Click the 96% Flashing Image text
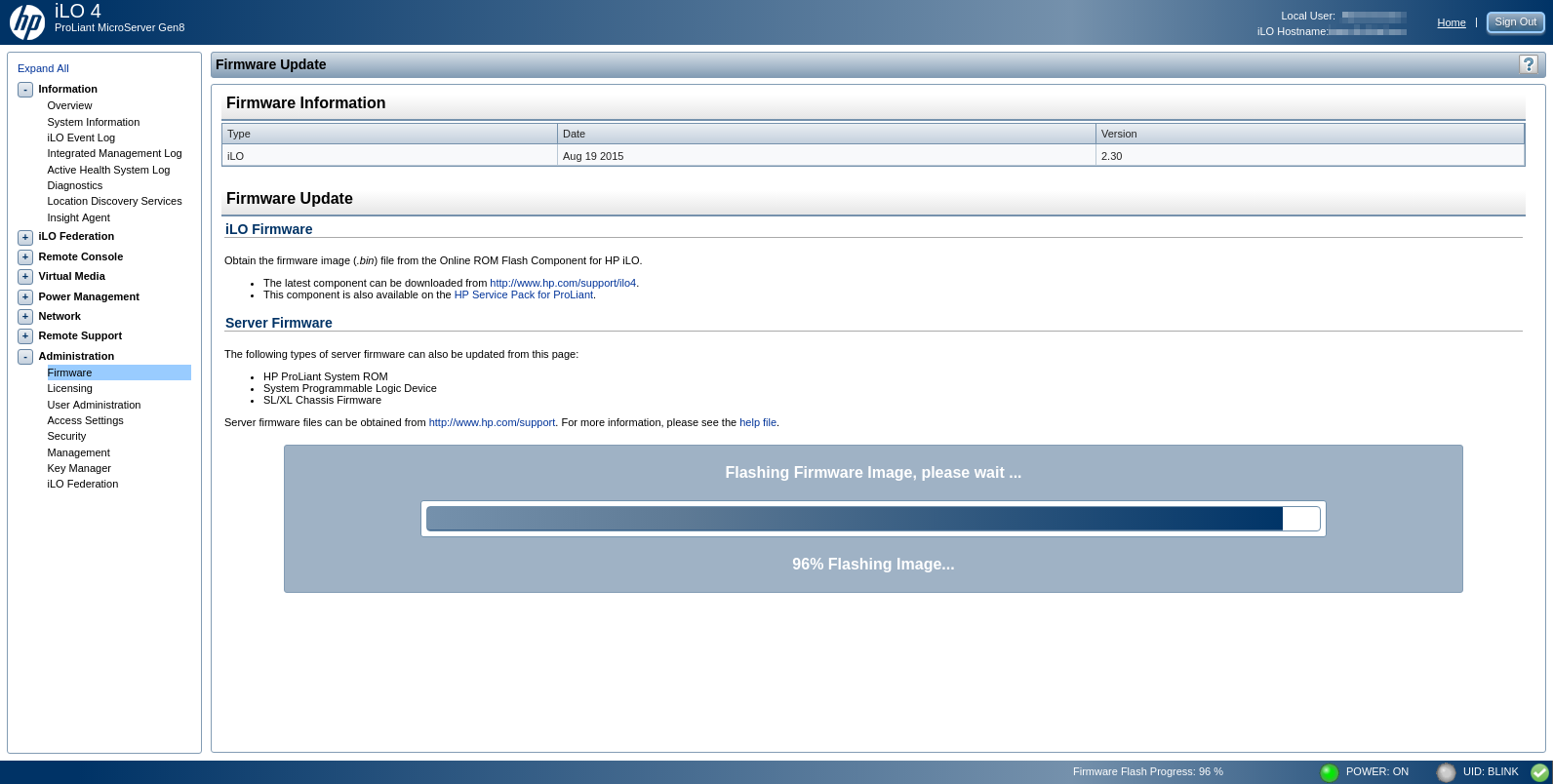This screenshot has height=784, width=1553. tap(873, 564)
